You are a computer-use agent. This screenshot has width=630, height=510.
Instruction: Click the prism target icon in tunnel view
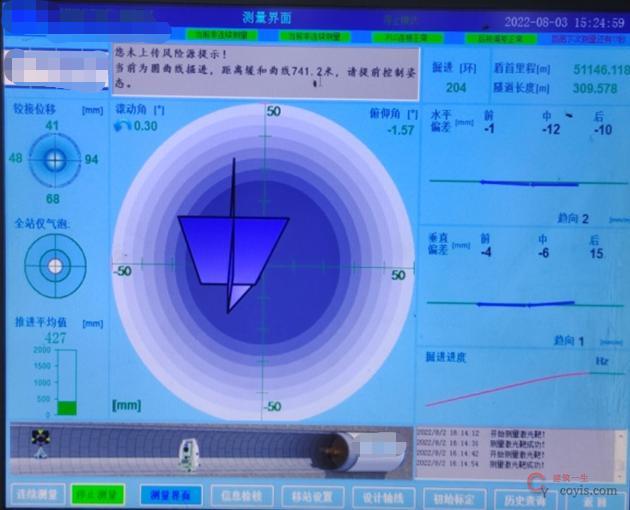[x=41, y=443]
